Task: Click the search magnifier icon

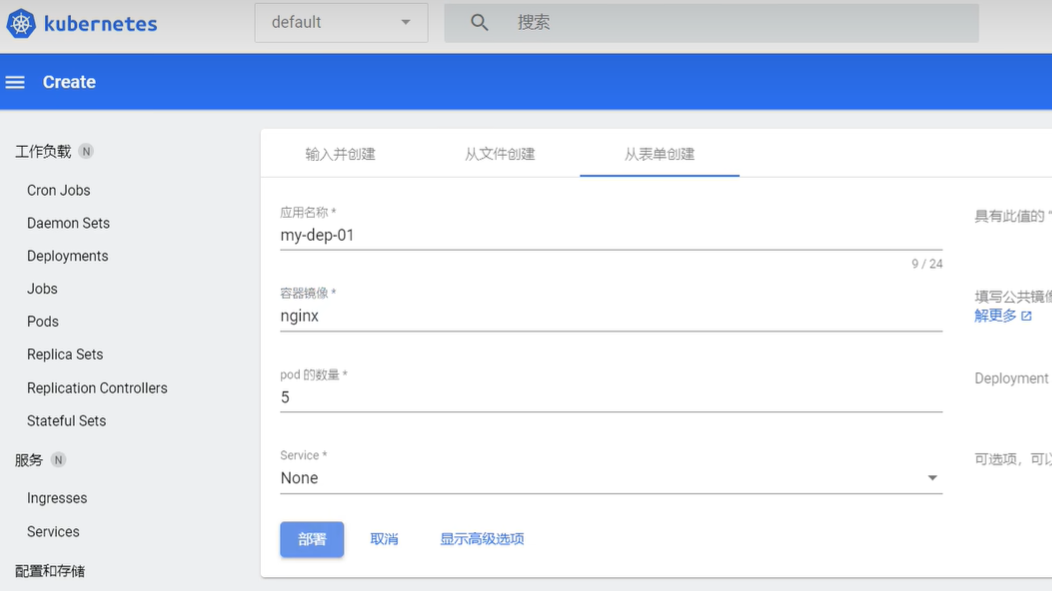Action: [479, 22]
